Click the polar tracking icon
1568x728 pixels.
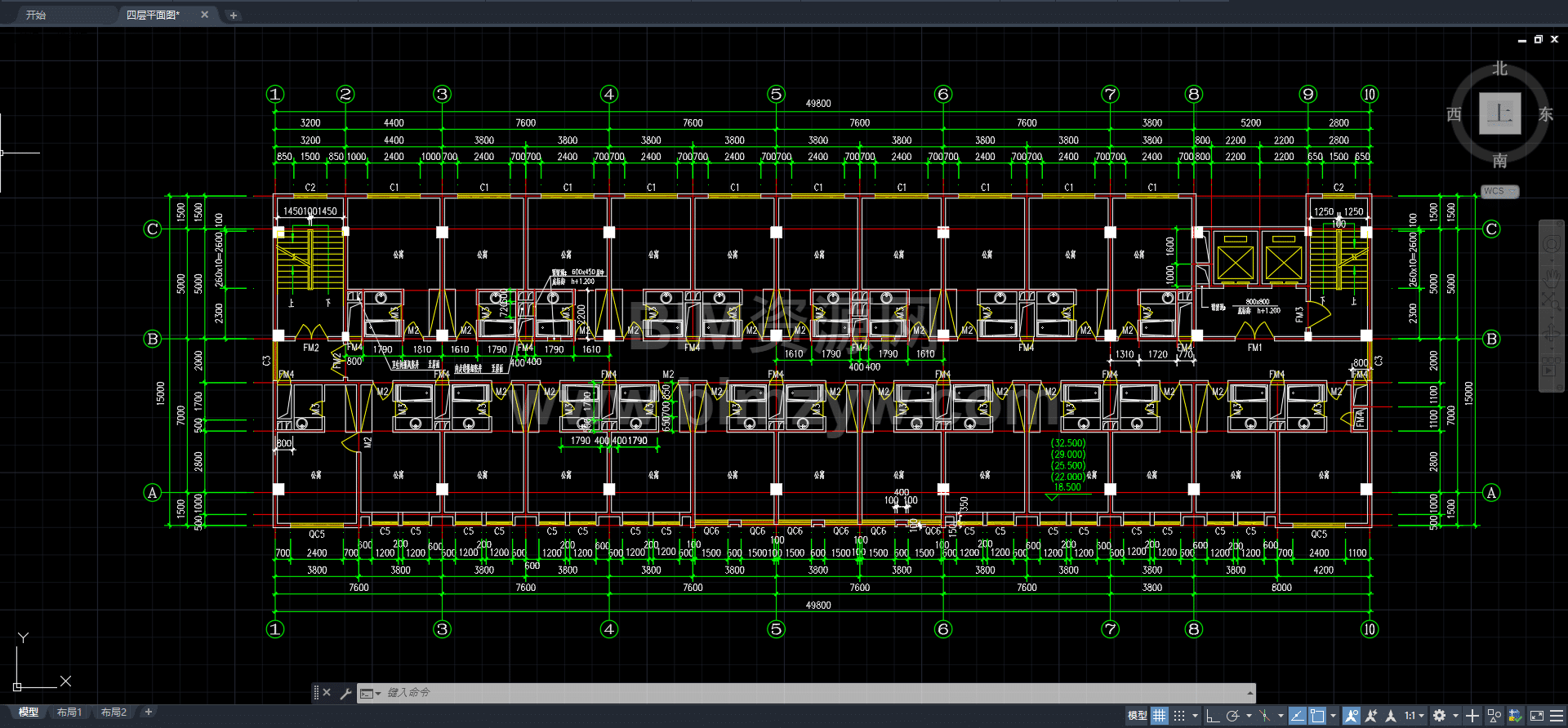1233,716
